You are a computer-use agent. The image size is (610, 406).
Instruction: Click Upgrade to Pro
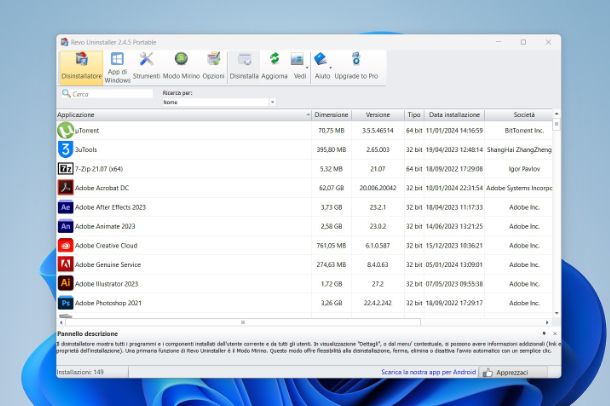click(356, 67)
